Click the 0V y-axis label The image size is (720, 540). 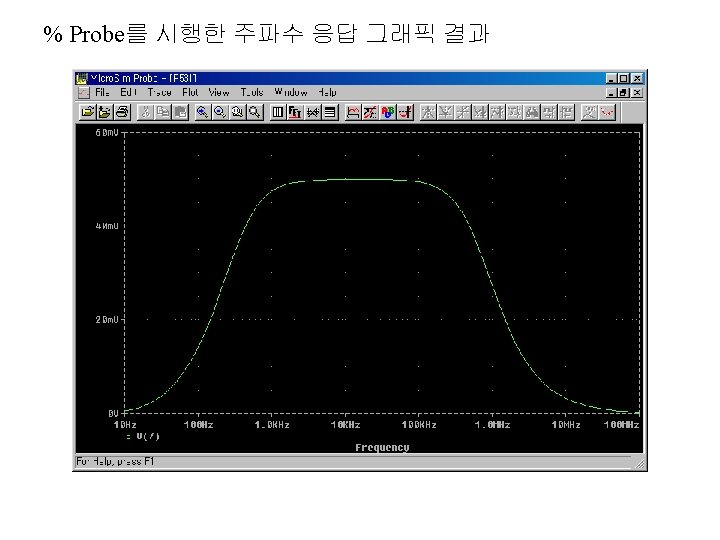click(x=113, y=413)
